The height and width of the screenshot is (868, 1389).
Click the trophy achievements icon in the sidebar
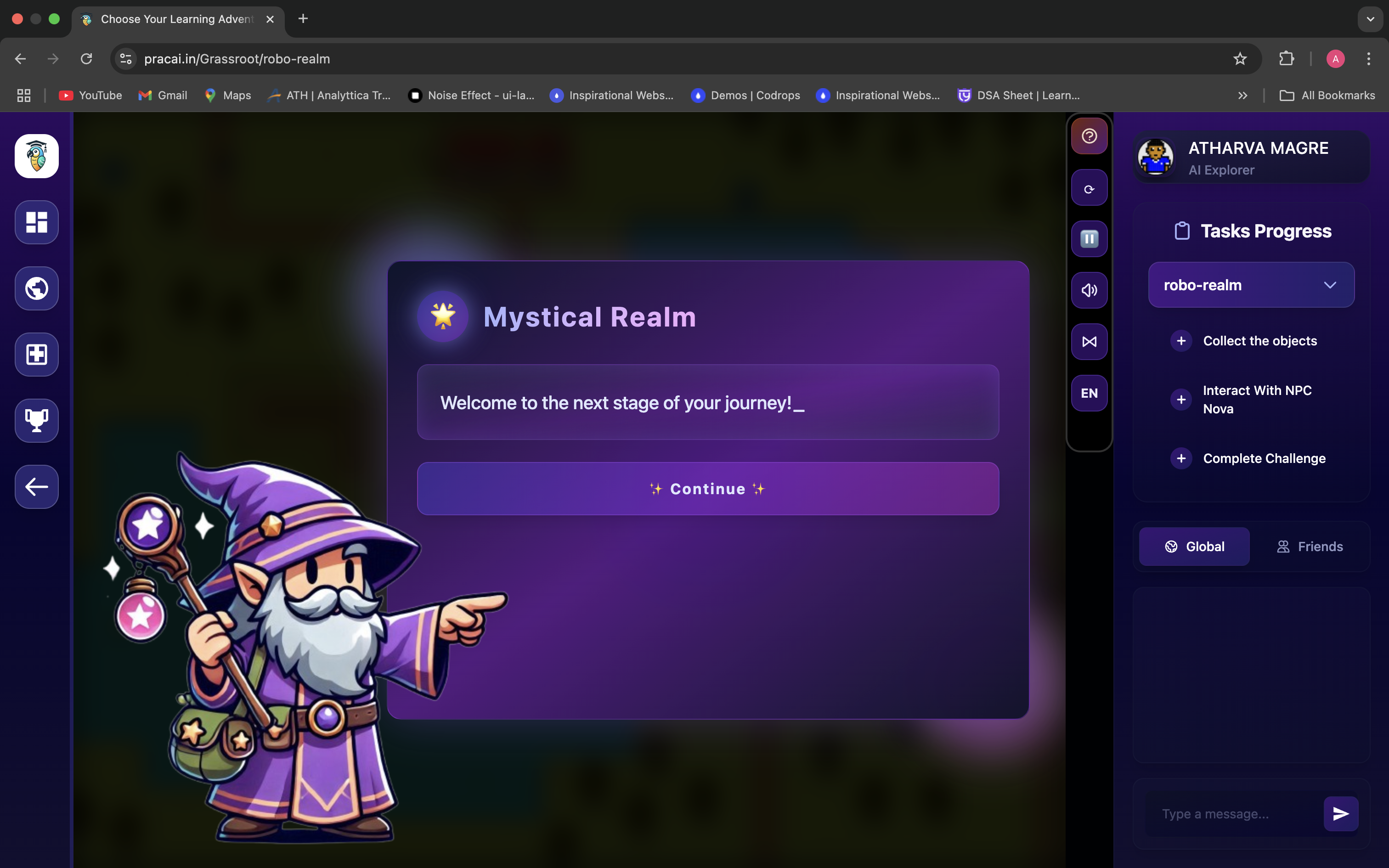pyautogui.click(x=36, y=420)
